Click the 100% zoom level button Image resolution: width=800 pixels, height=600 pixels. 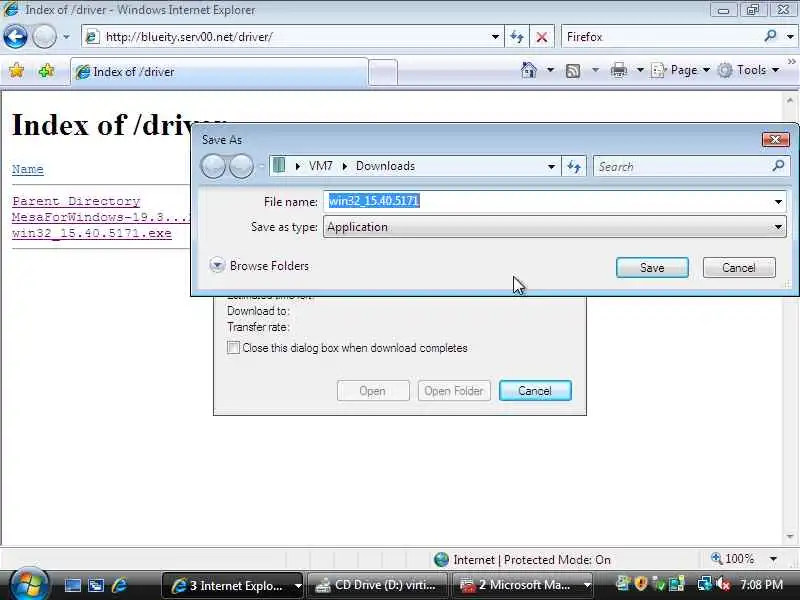point(733,559)
